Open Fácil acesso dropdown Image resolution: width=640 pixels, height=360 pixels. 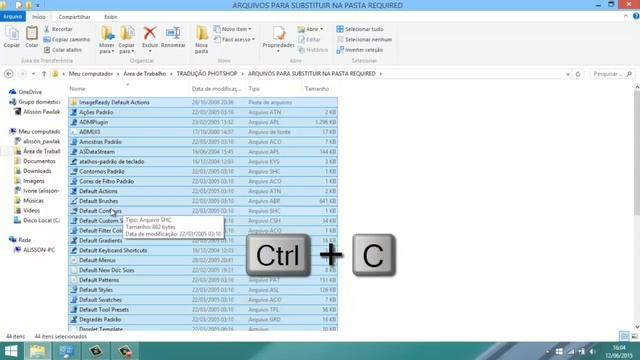click(x=234, y=40)
